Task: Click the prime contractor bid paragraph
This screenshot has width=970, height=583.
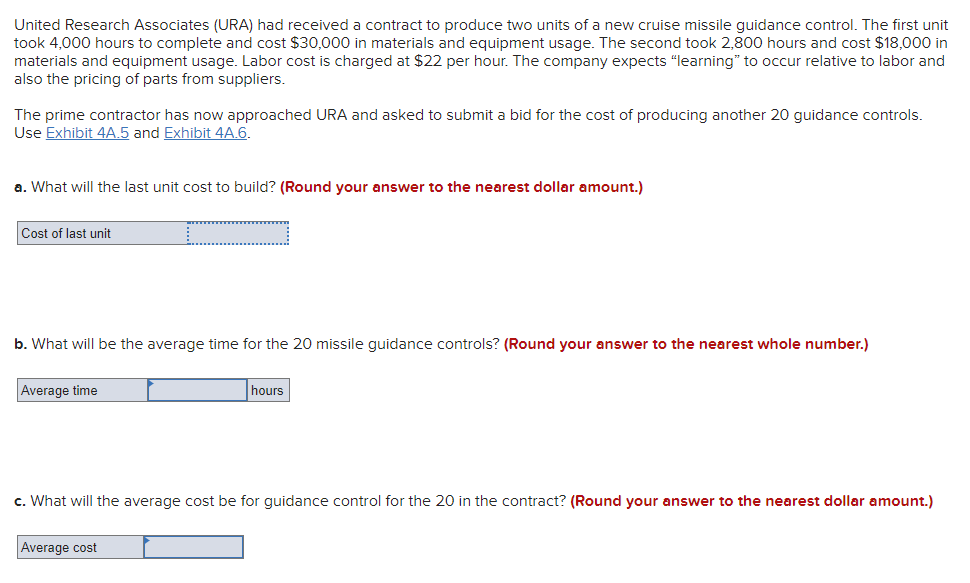Action: (x=468, y=124)
